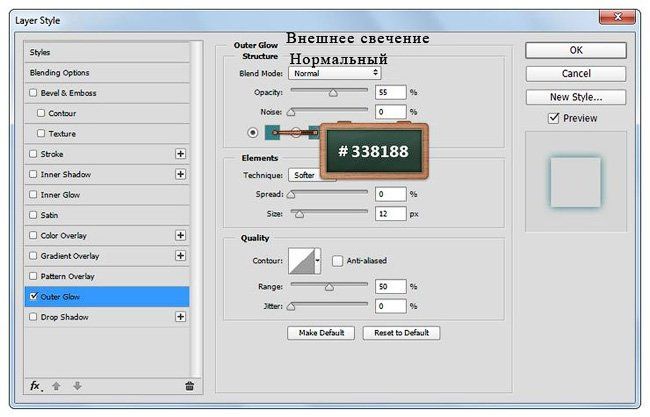This screenshot has width=650, height=417.
Task: Click the move effect up arrow
Action: coord(56,386)
